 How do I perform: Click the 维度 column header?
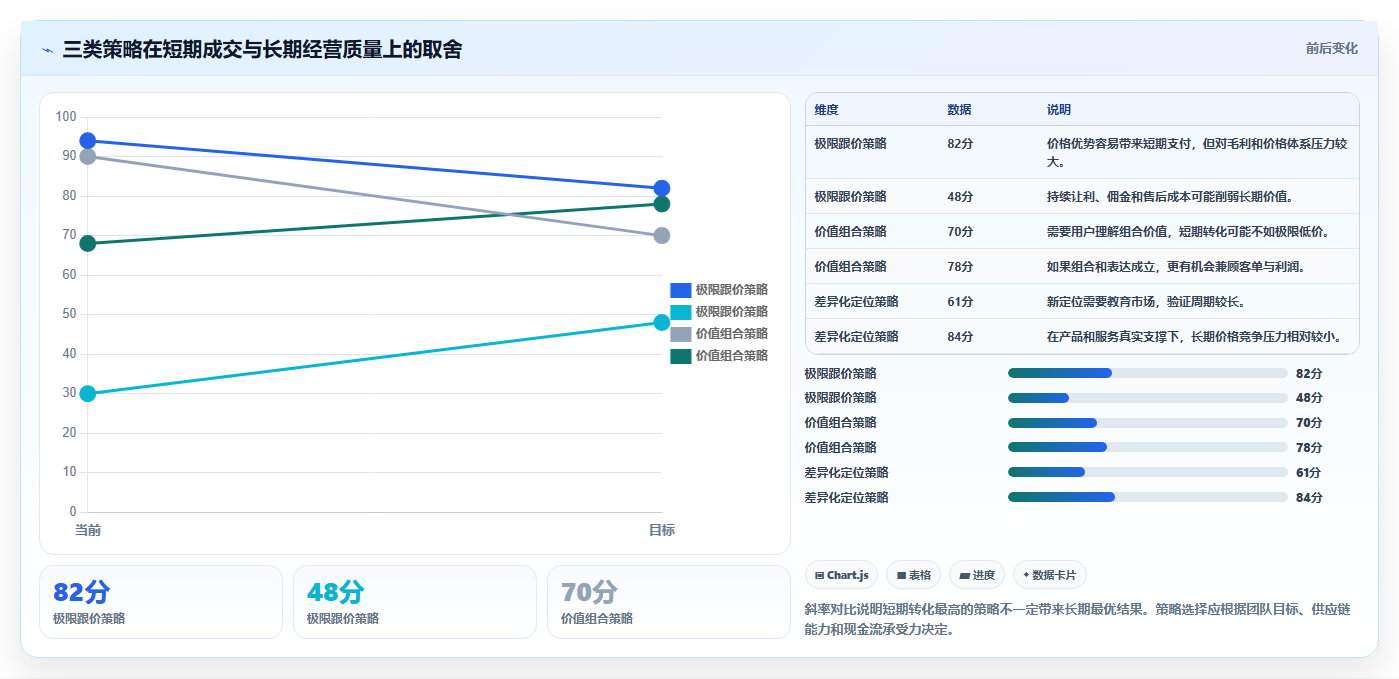(x=826, y=109)
